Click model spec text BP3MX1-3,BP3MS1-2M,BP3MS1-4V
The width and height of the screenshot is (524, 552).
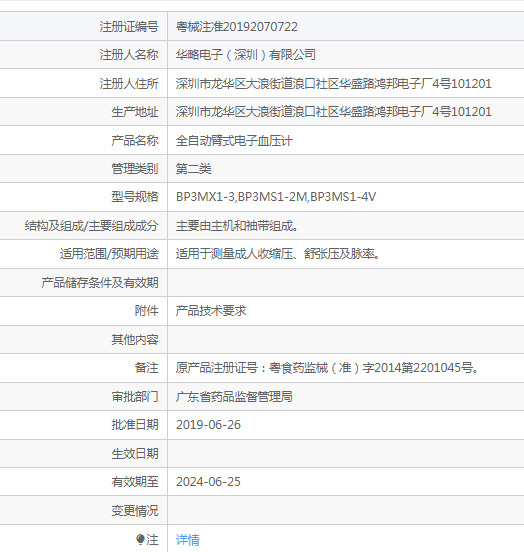click(276, 197)
